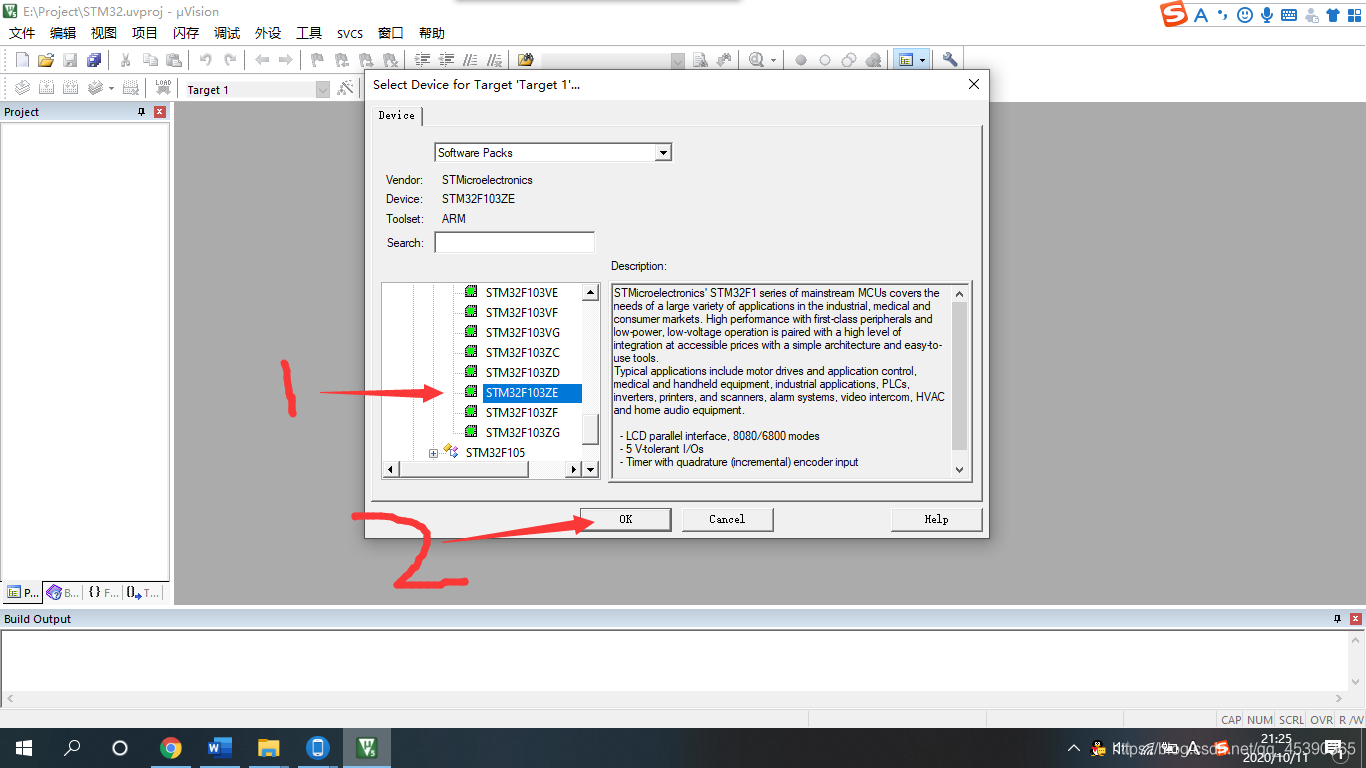
Task: Close the Select Device dialog
Action: click(974, 84)
